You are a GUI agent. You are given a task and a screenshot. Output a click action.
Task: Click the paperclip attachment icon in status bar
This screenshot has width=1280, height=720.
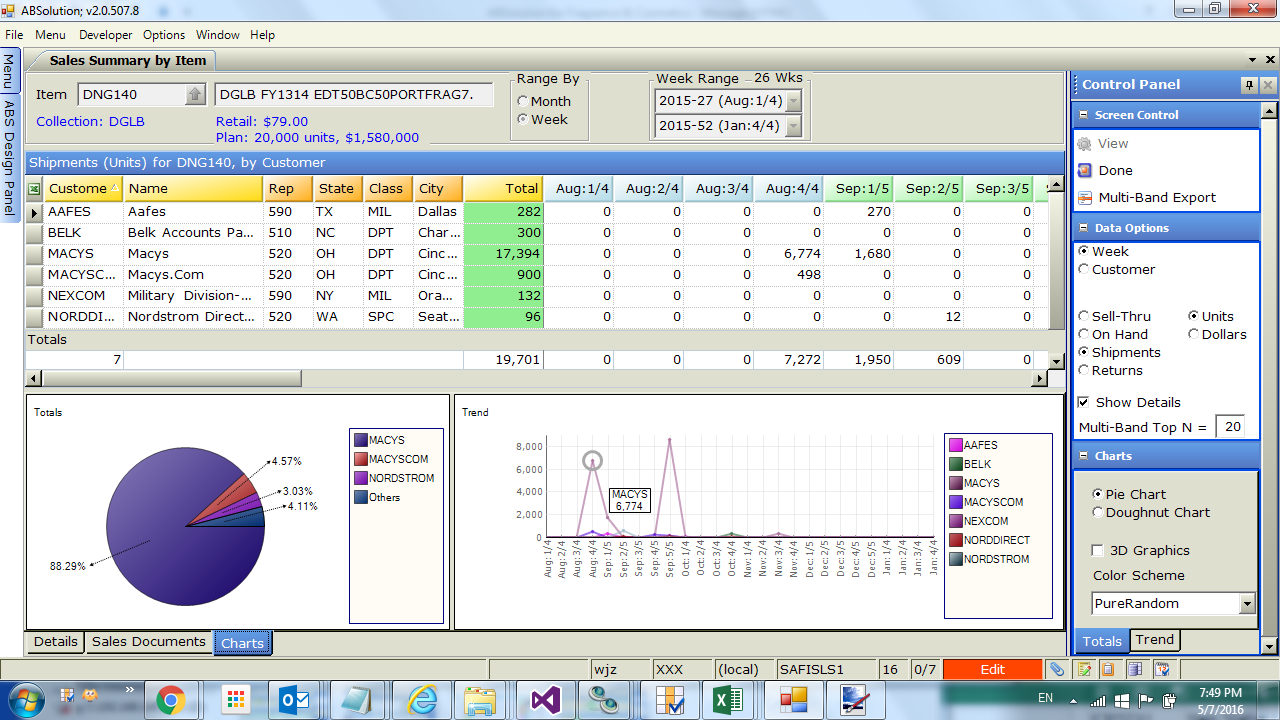pyautogui.click(x=1057, y=669)
